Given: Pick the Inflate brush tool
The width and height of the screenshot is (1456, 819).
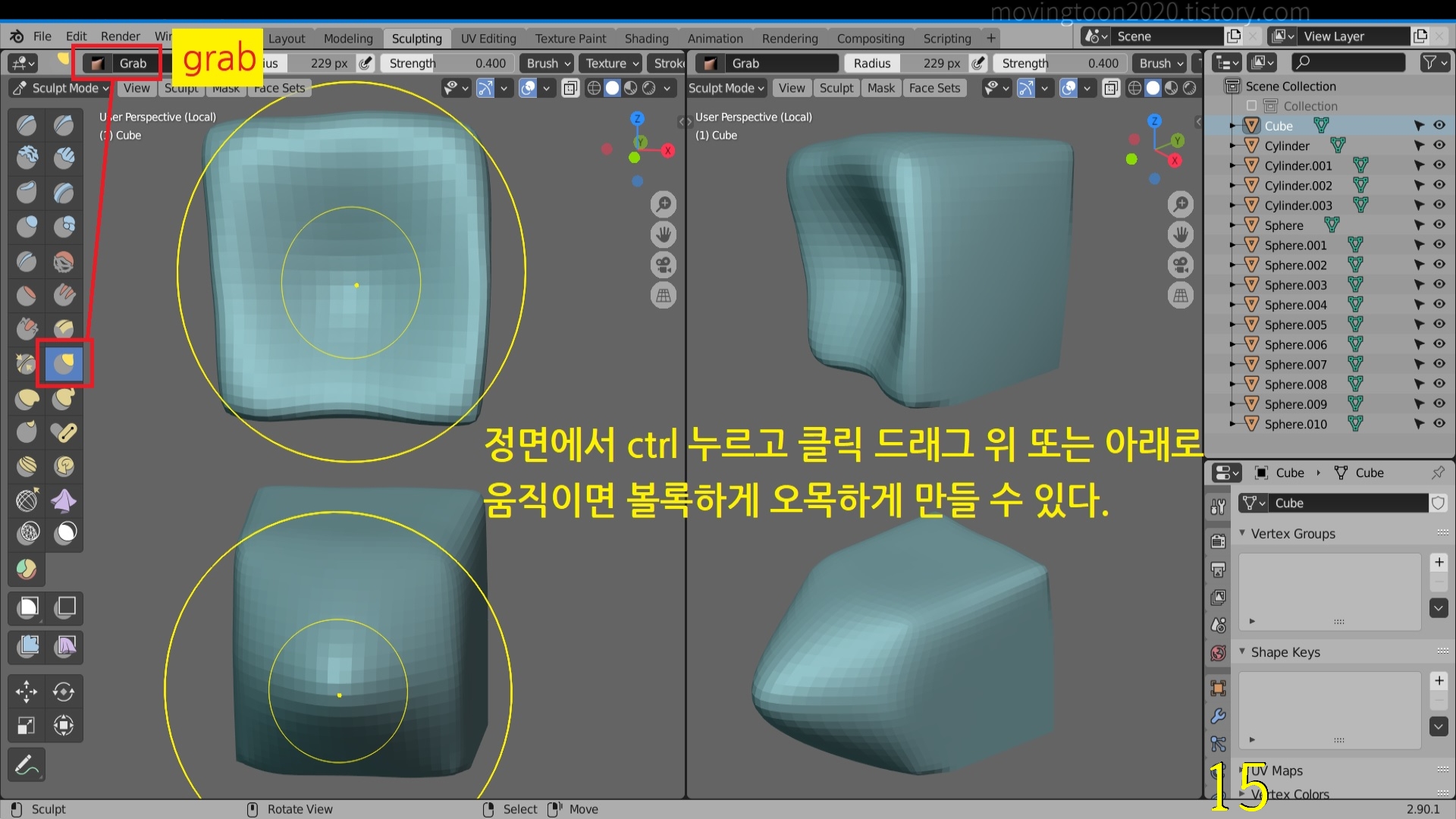Looking at the screenshot, I should click(27, 226).
